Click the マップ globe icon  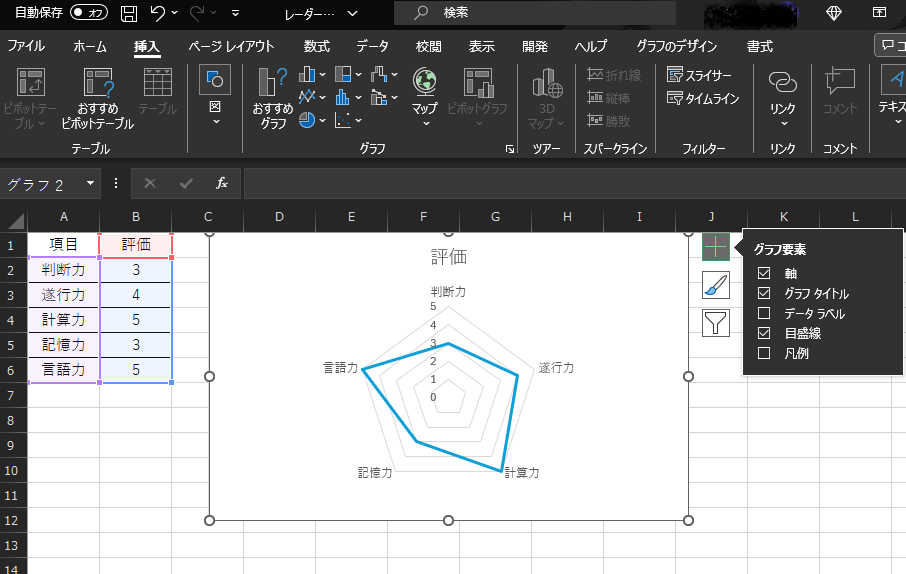click(425, 84)
